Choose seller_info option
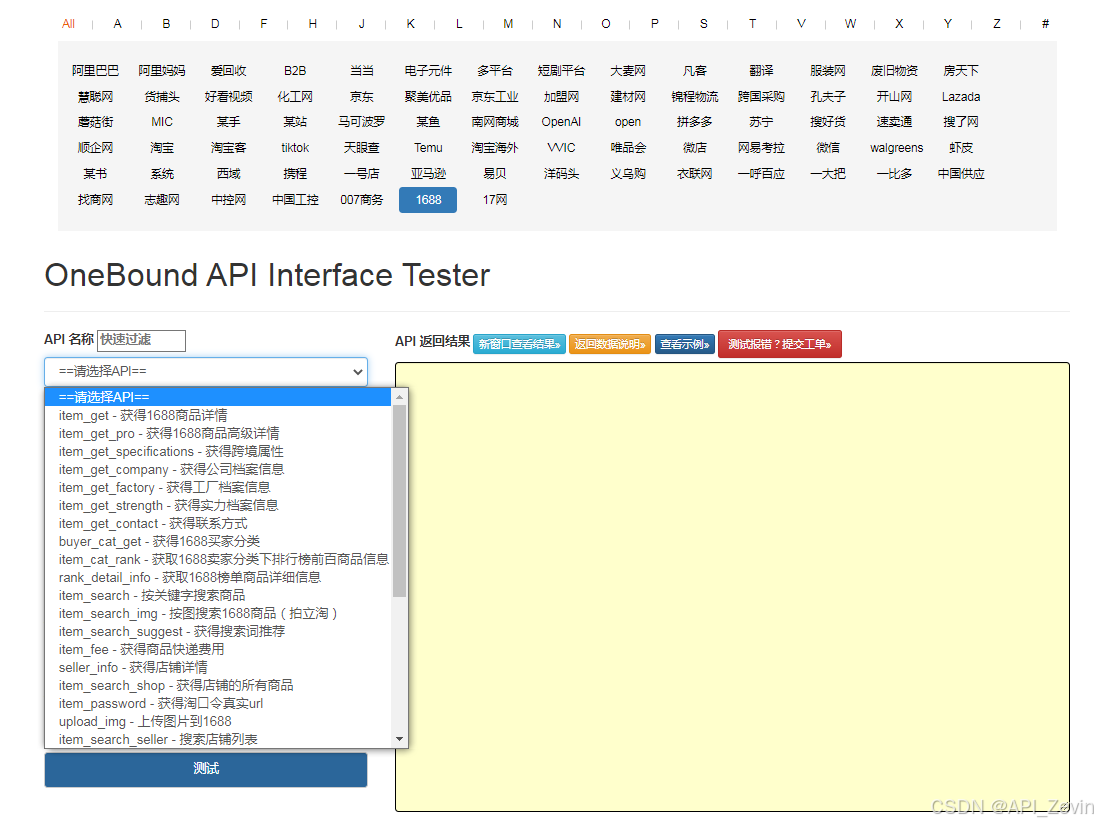 pos(218,667)
